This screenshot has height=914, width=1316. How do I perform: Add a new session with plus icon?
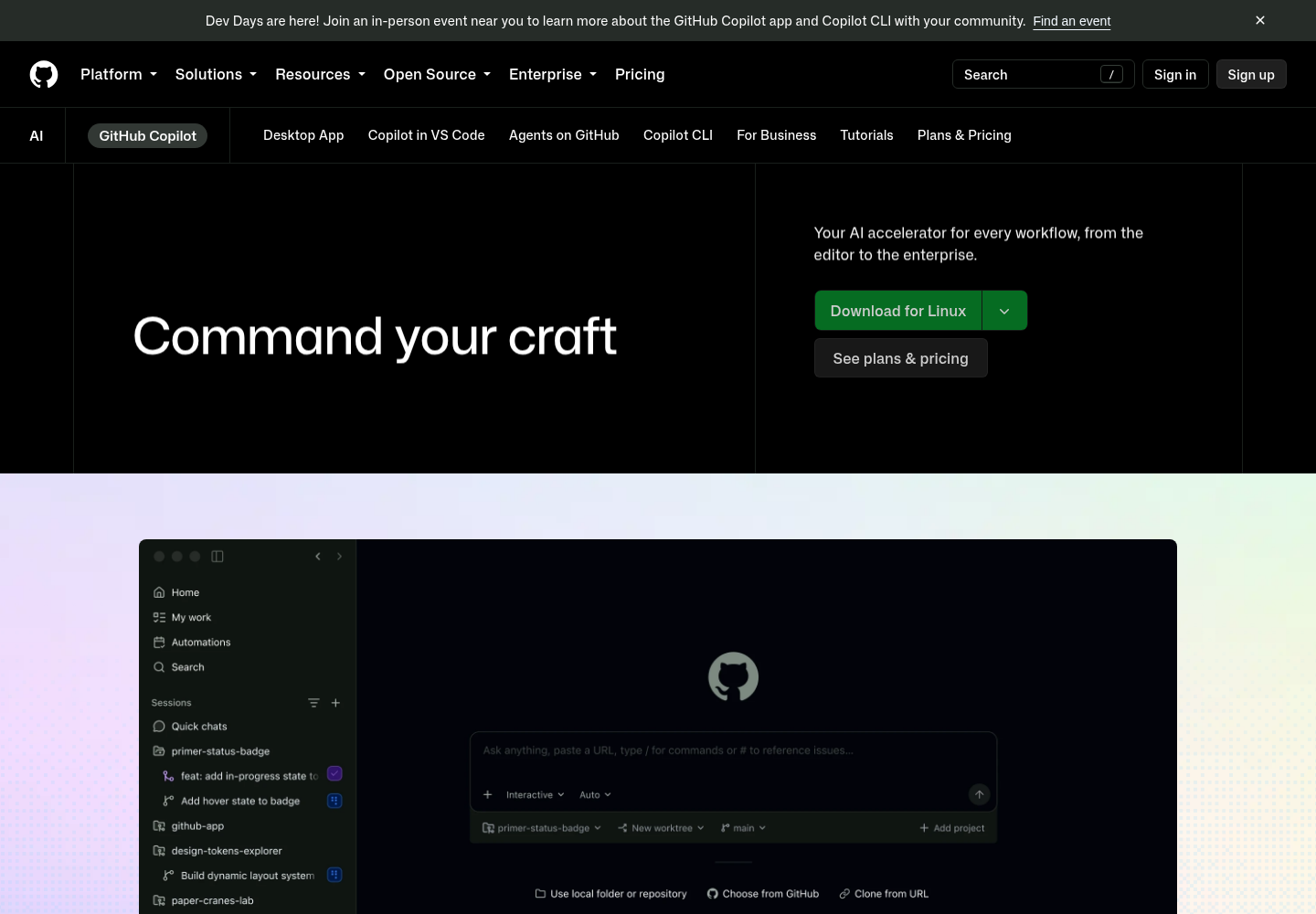[335, 703]
